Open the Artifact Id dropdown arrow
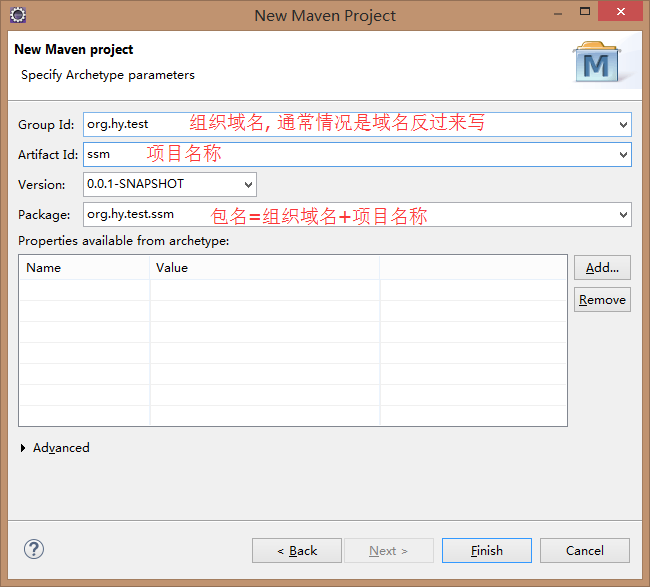The height and width of the screenshot is (587, 650). click(x=623, y=155)
